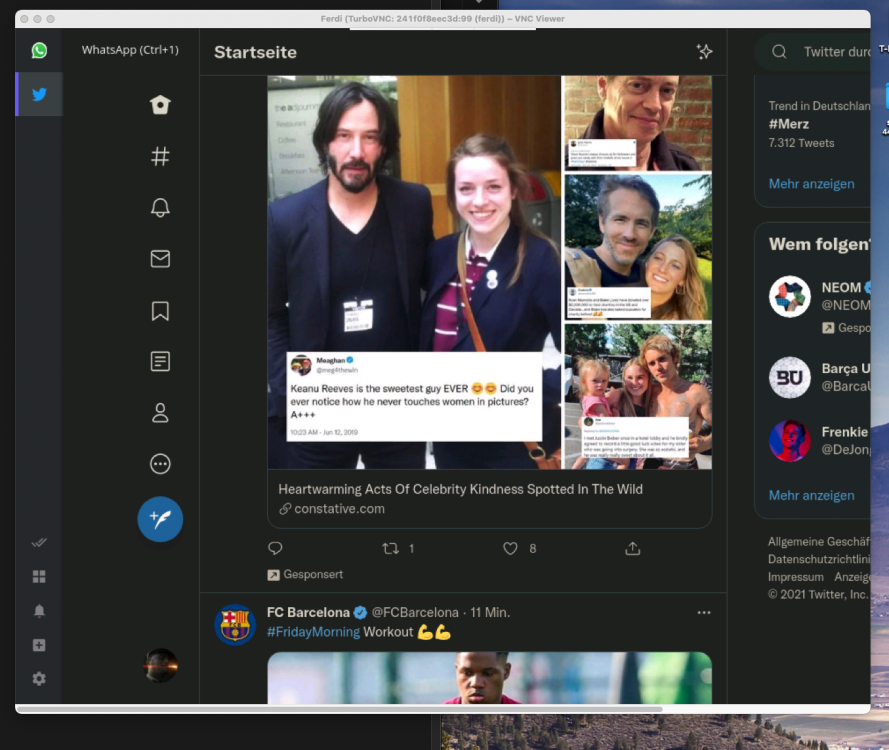The height and width of the screenshot is (750, 889).
Task: Open the Keanu Reeves photo
Action: [414, 272]
